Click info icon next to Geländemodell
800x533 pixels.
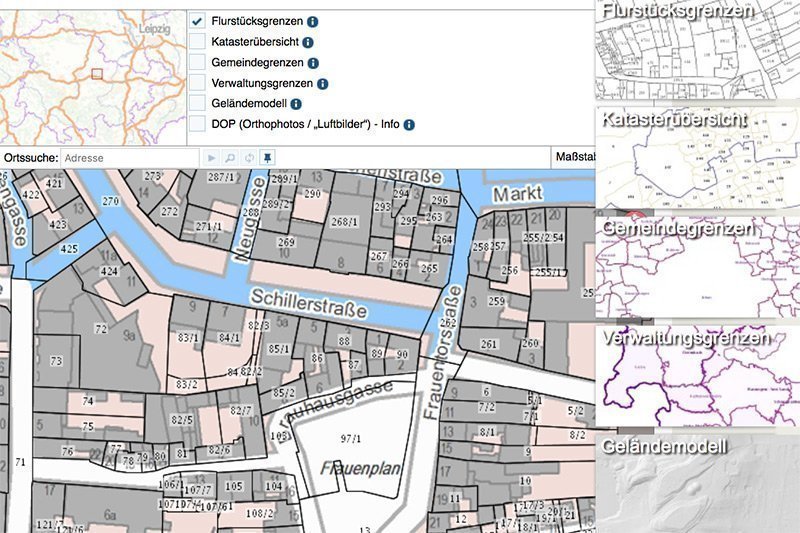pyautogui.click(x=296, y=104)
